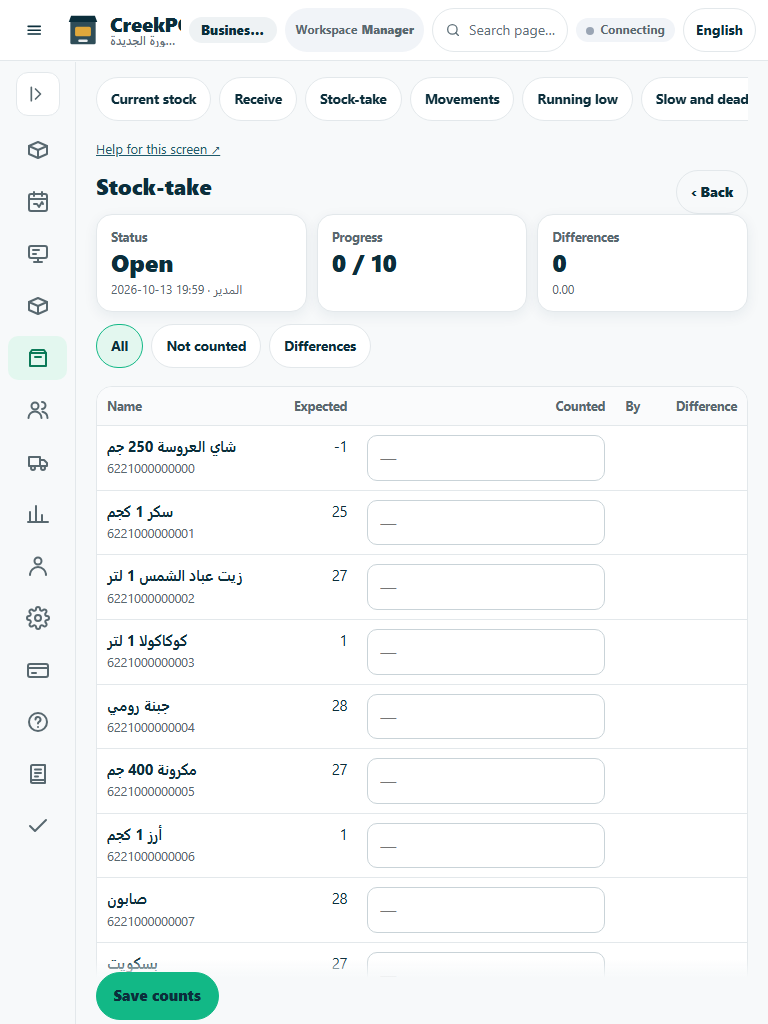The image size is (768, 1024).
Task: Click the By column header
Action: coord(633,406)
